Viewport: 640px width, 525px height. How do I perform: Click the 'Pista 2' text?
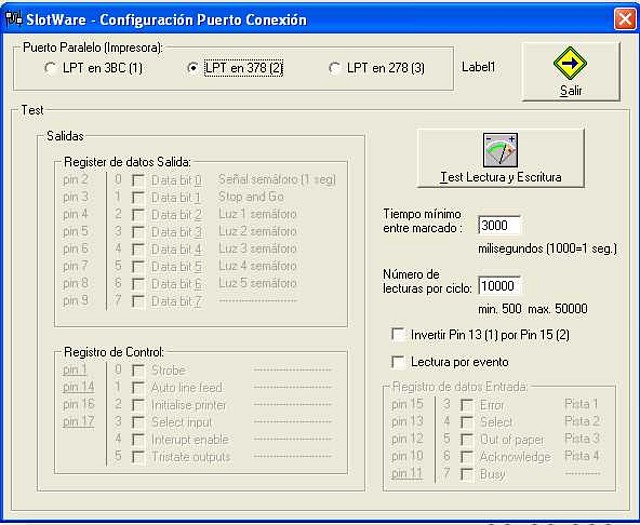(582, 421)
